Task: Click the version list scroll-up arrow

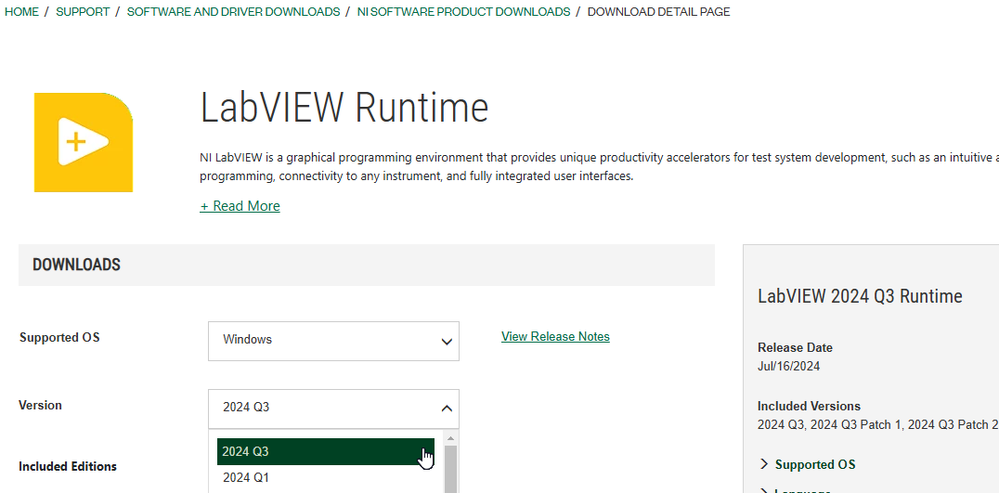Action: (x=450, y=438)
